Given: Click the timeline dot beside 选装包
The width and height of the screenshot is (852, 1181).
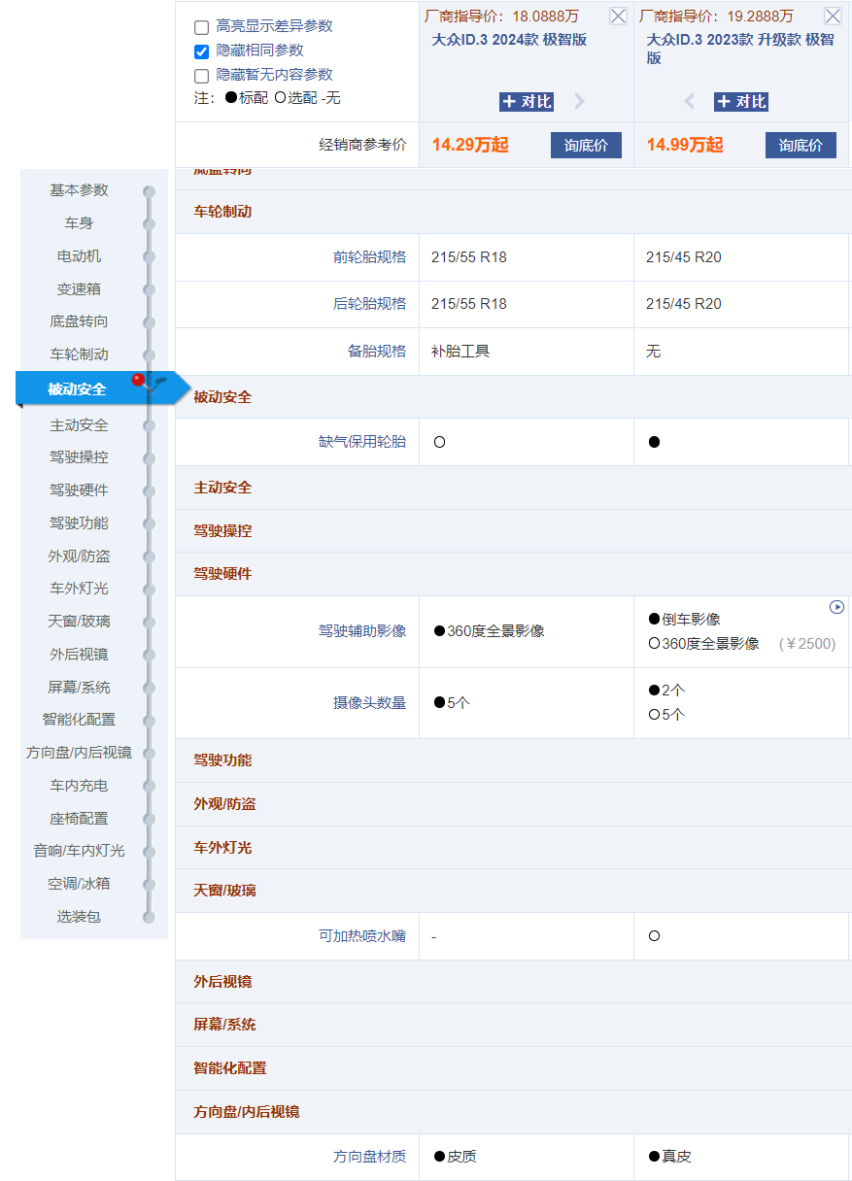Looking at the screenshot, I should pyautogui.click(x=149, y=917).
